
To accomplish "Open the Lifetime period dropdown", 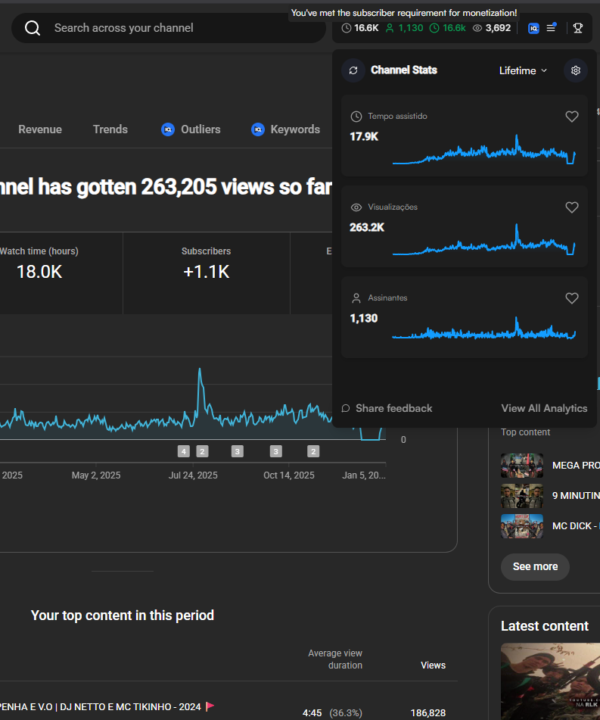I will pos(523,71).
